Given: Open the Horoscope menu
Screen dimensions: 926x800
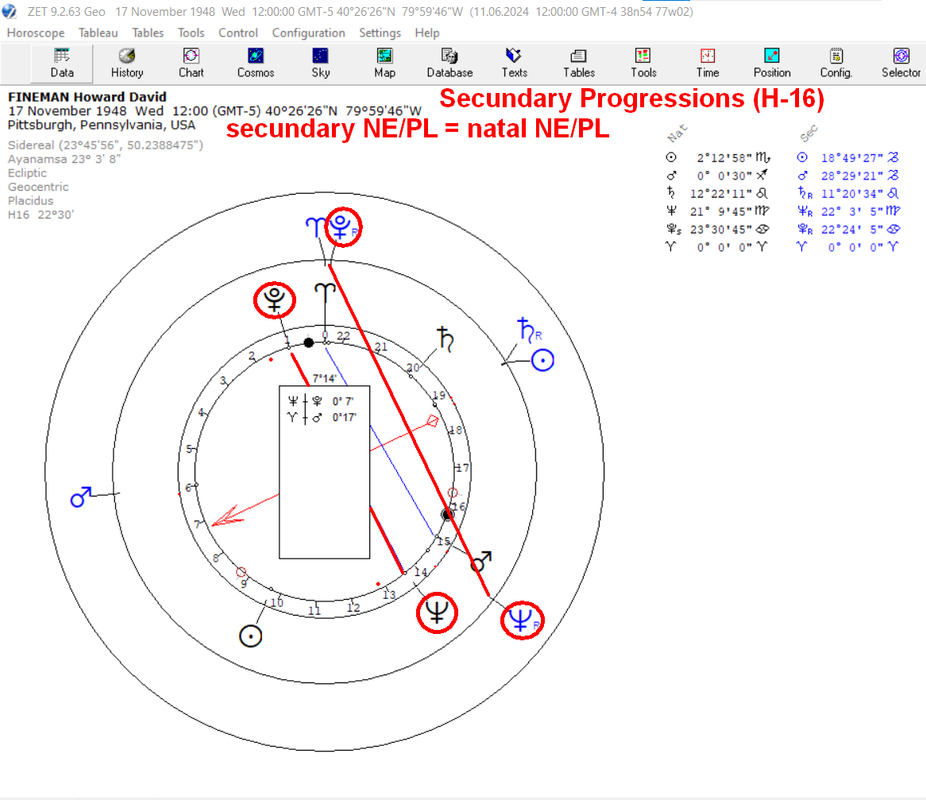Looking at the screenshot, I should click(x=35, y=33).
